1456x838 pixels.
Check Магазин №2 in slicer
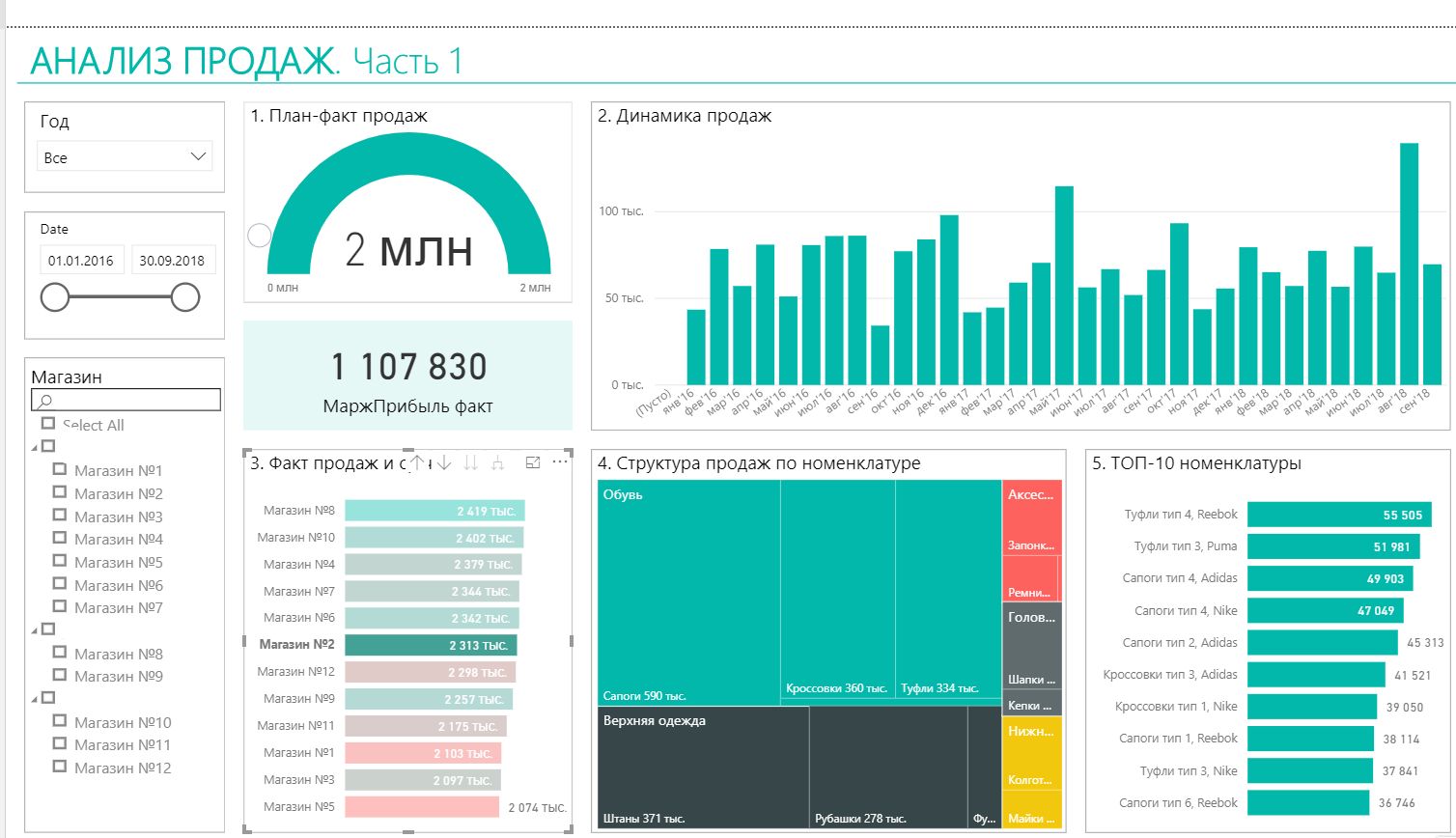(60, 492)
